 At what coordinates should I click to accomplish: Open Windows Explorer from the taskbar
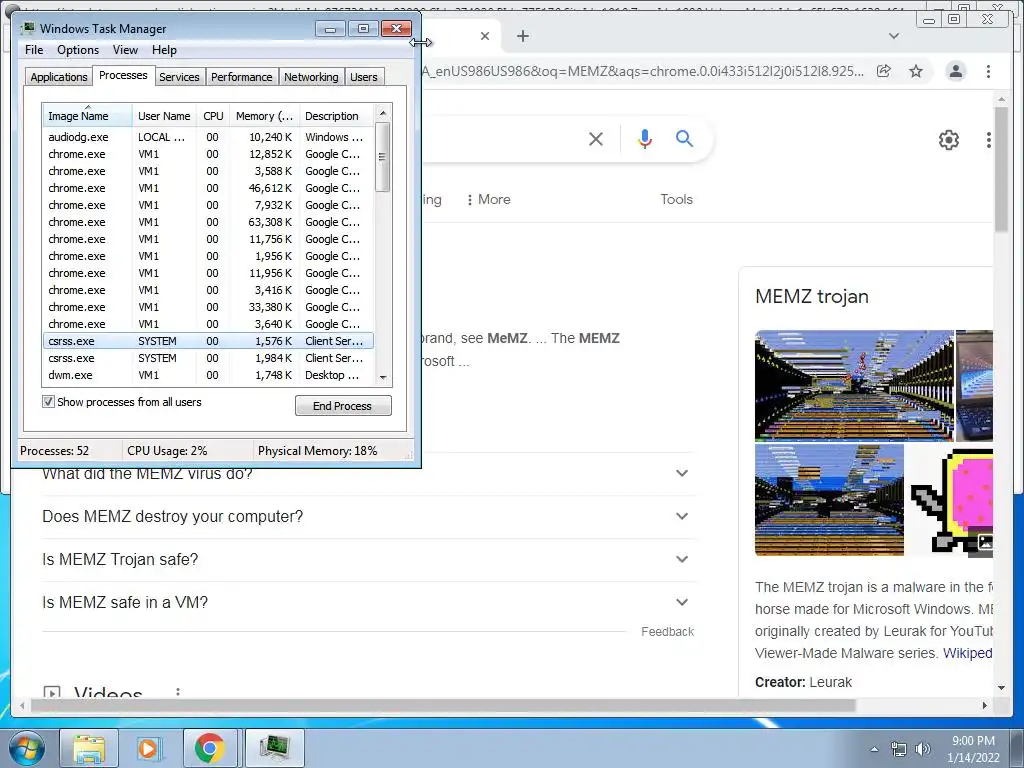[x=89, y=749]
